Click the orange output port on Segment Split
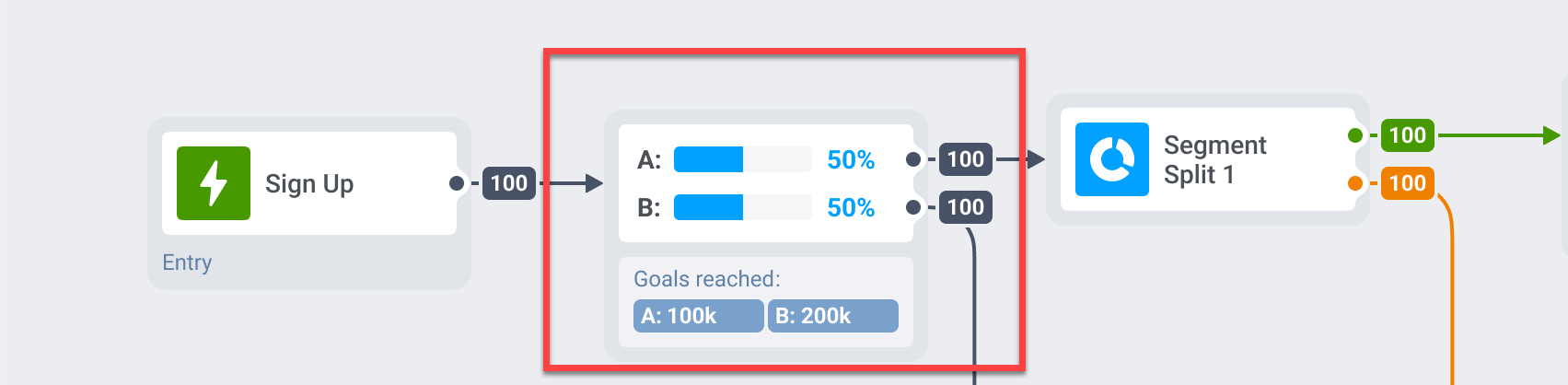Viewport: 1568px width, 385px height. click(x=1355, y=183)
